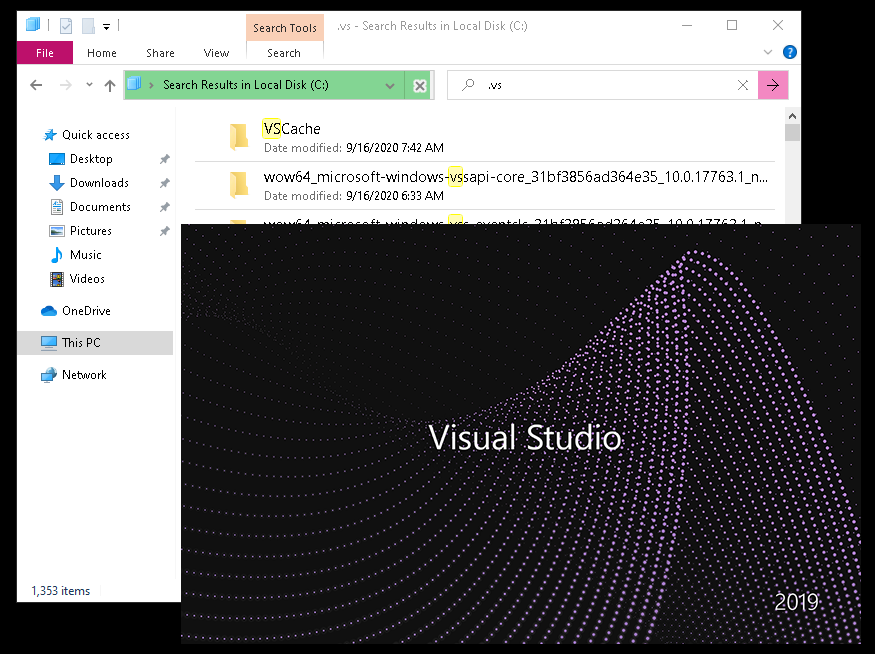Expand the address bar history dropdown
The image size is (875, 654).
(x=390, y=85)
